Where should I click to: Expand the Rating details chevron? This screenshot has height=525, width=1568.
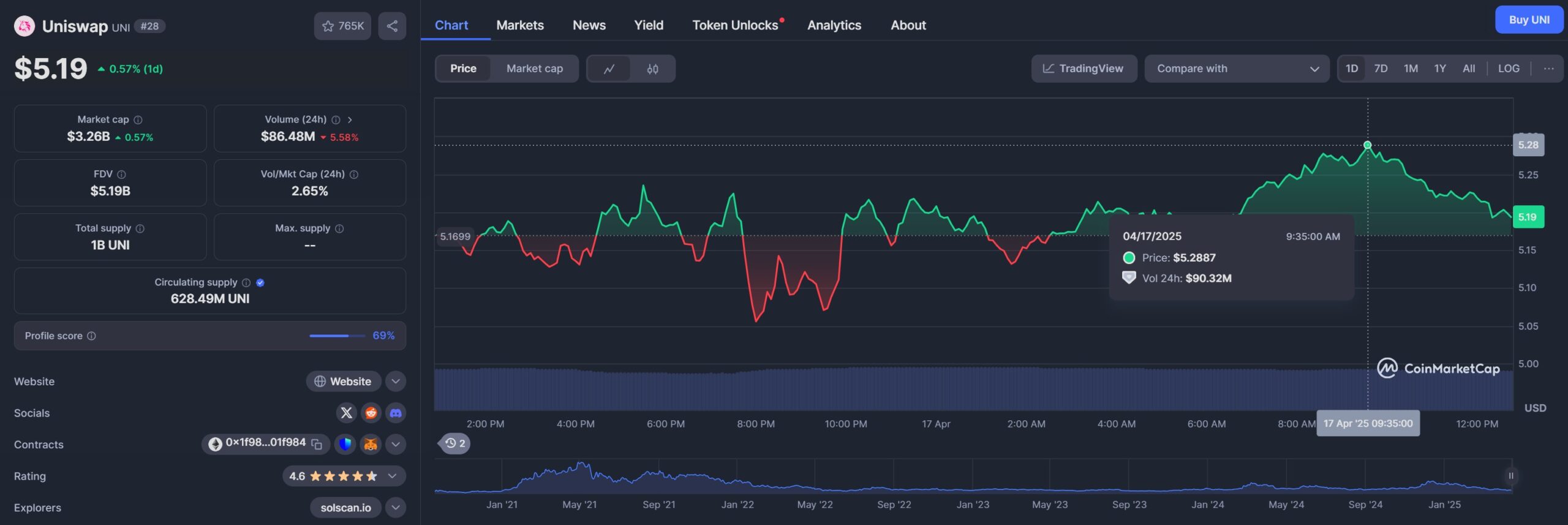[392, 476]
